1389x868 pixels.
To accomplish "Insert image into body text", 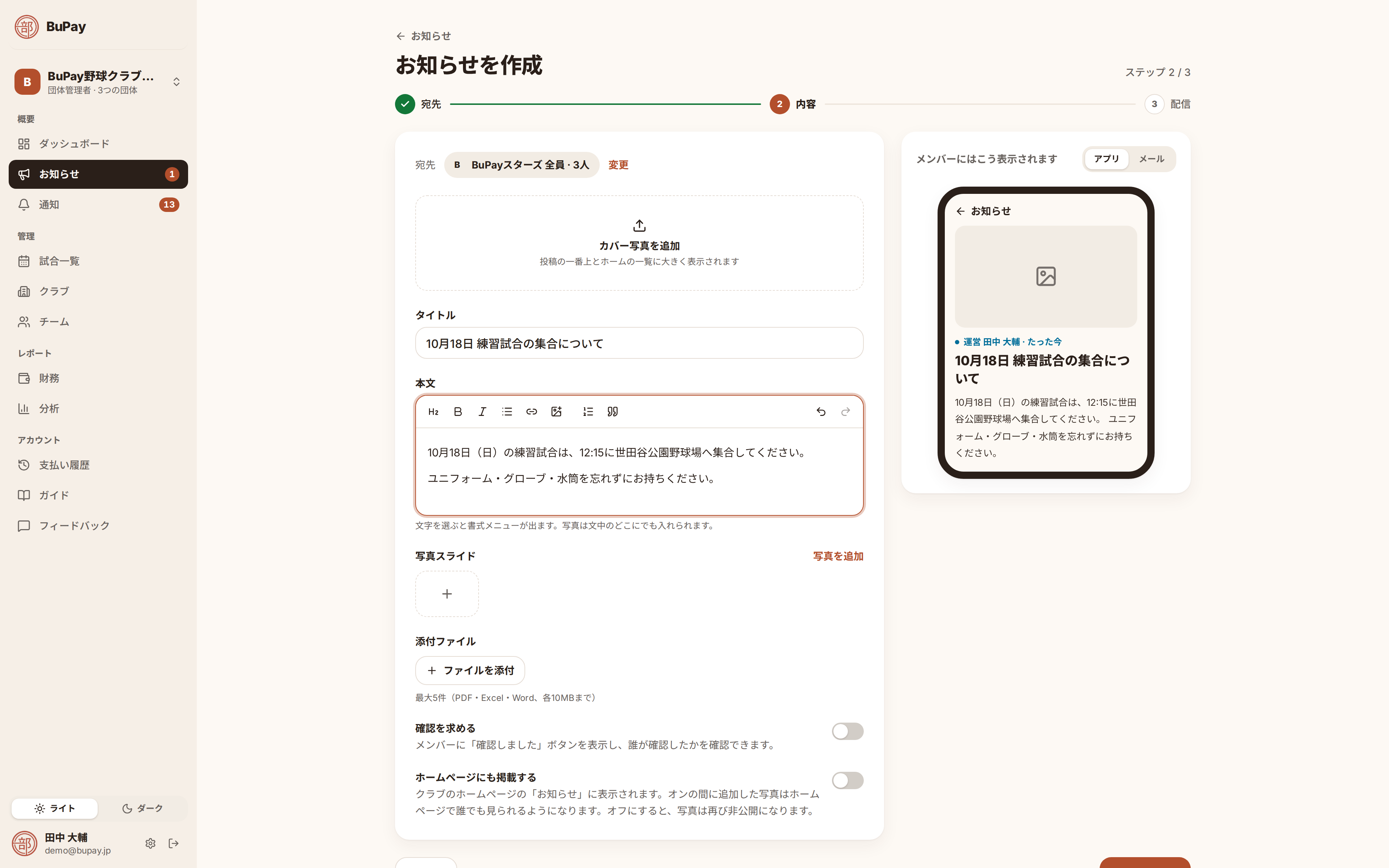I will 556,412.
